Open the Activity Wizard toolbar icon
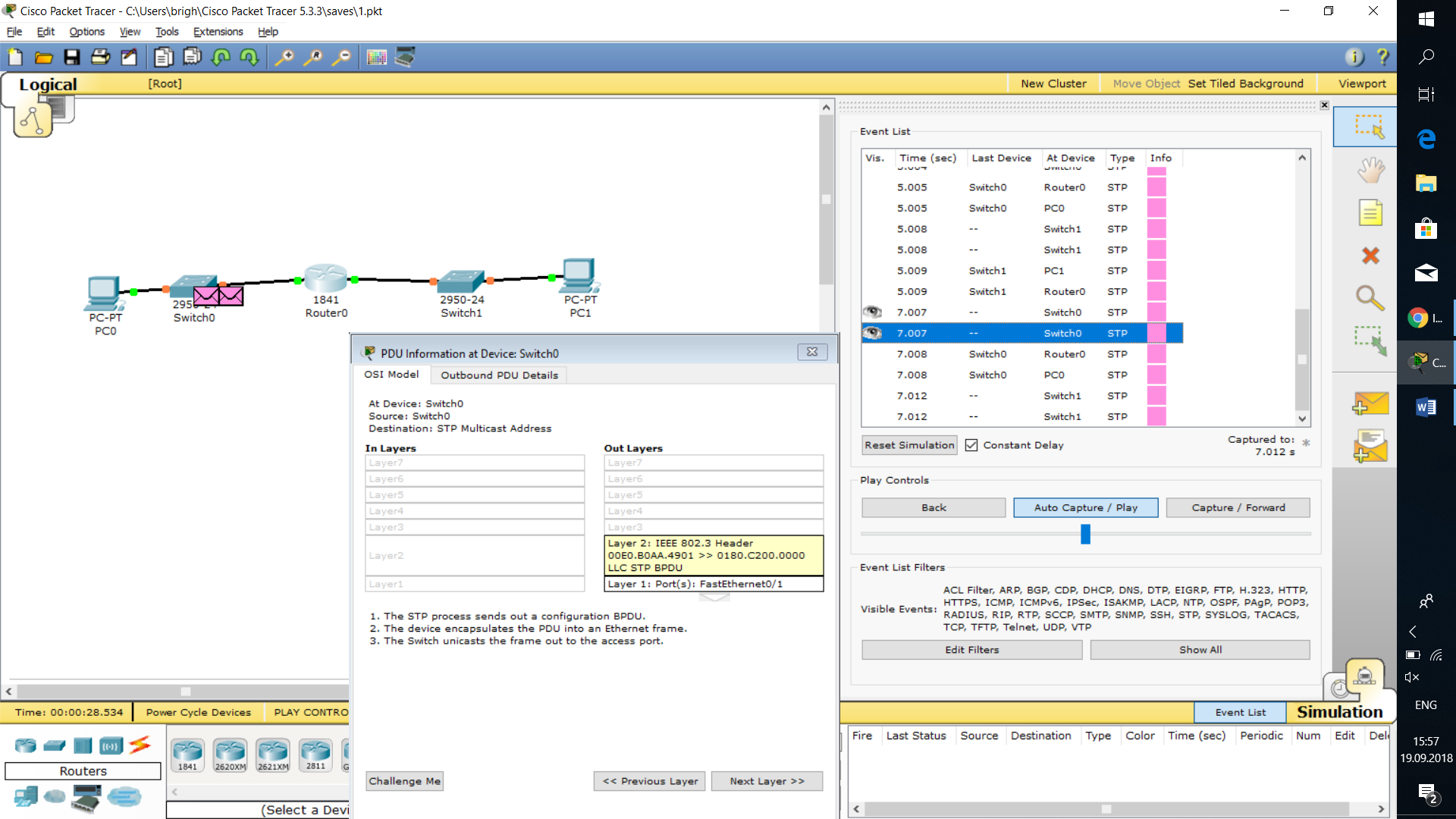Image resolution: width=1456 pixels, height=819 pixels. click(x=129, y=58)
